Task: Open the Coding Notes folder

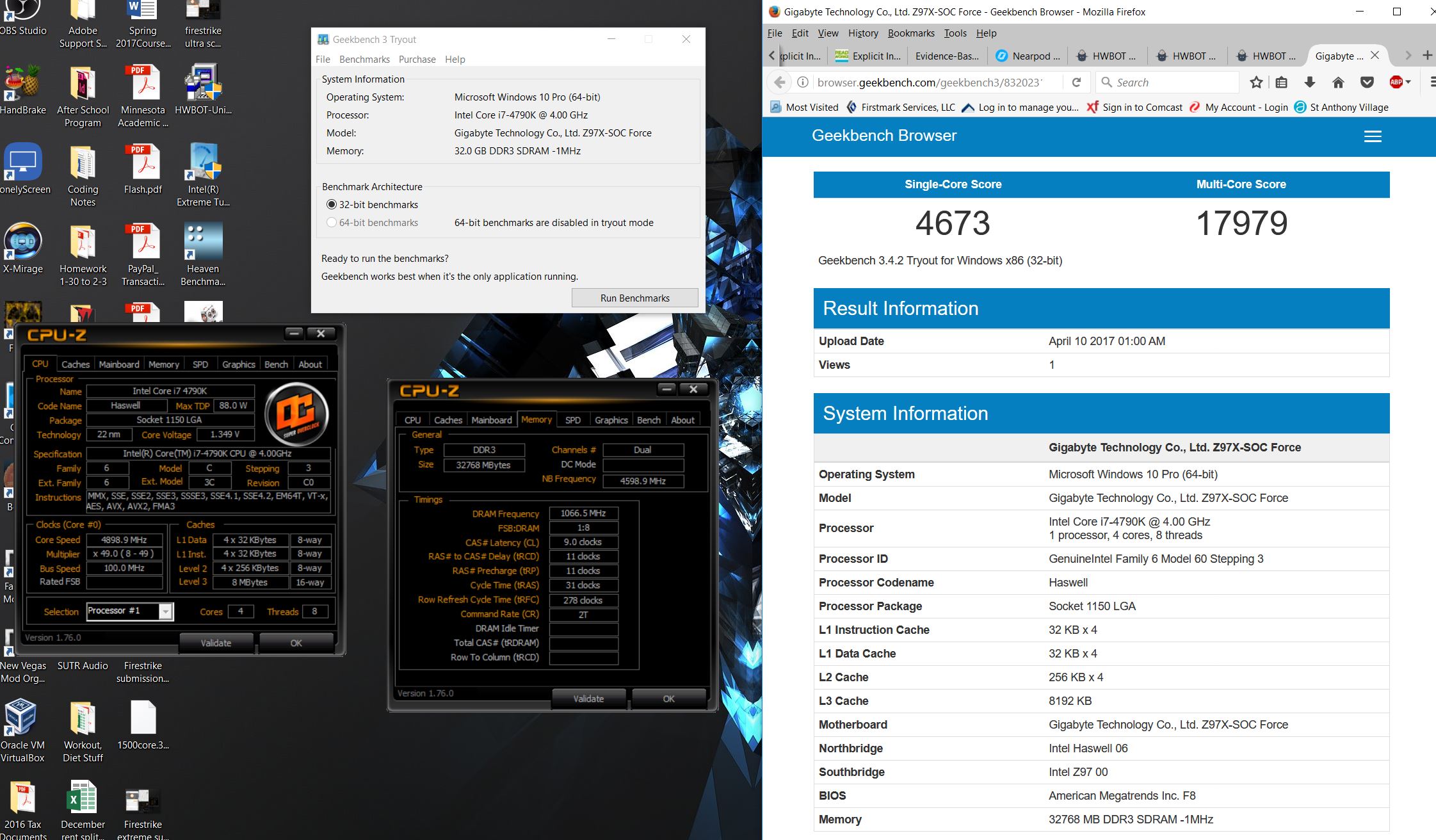Action: click(83, 175)
